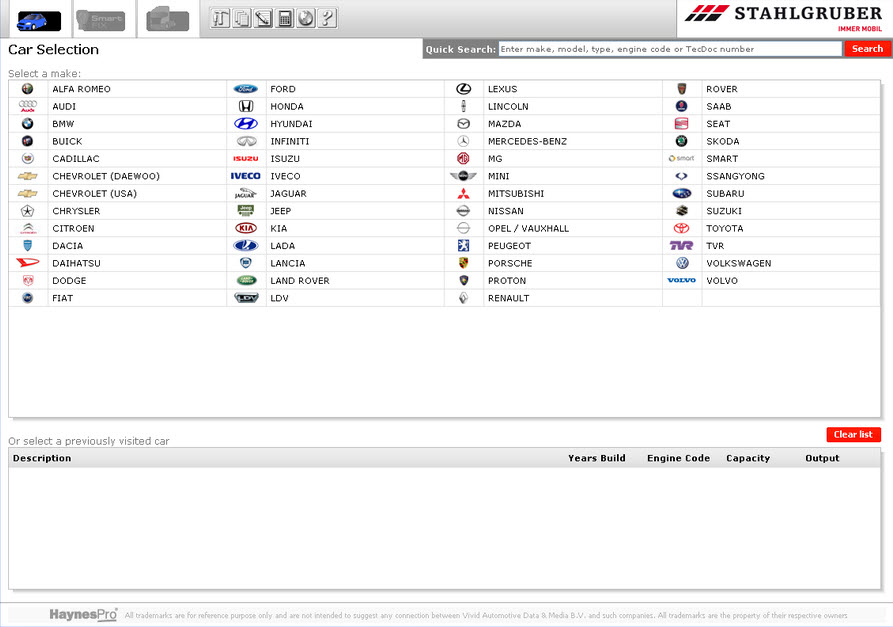
Task: Choose INFINITI make text
Action: coord(290,141)
